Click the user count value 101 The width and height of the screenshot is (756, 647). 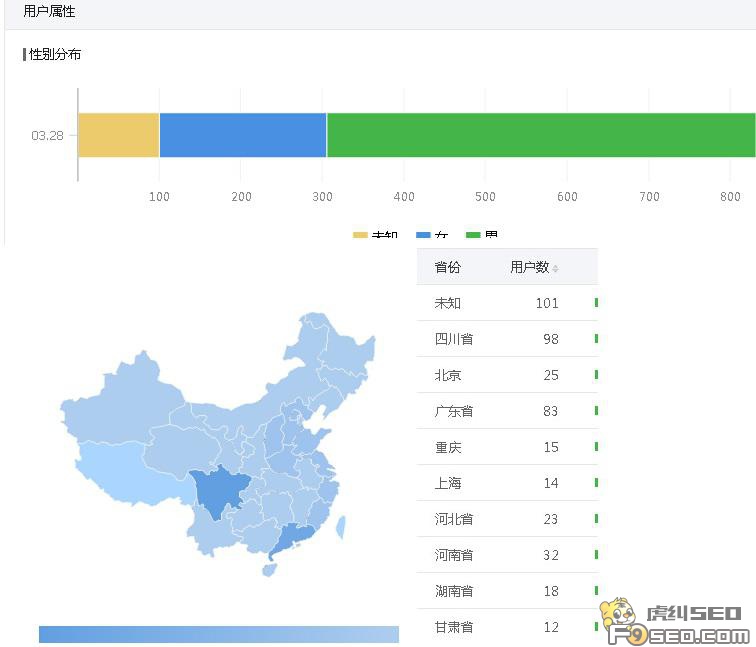(547, 303)
